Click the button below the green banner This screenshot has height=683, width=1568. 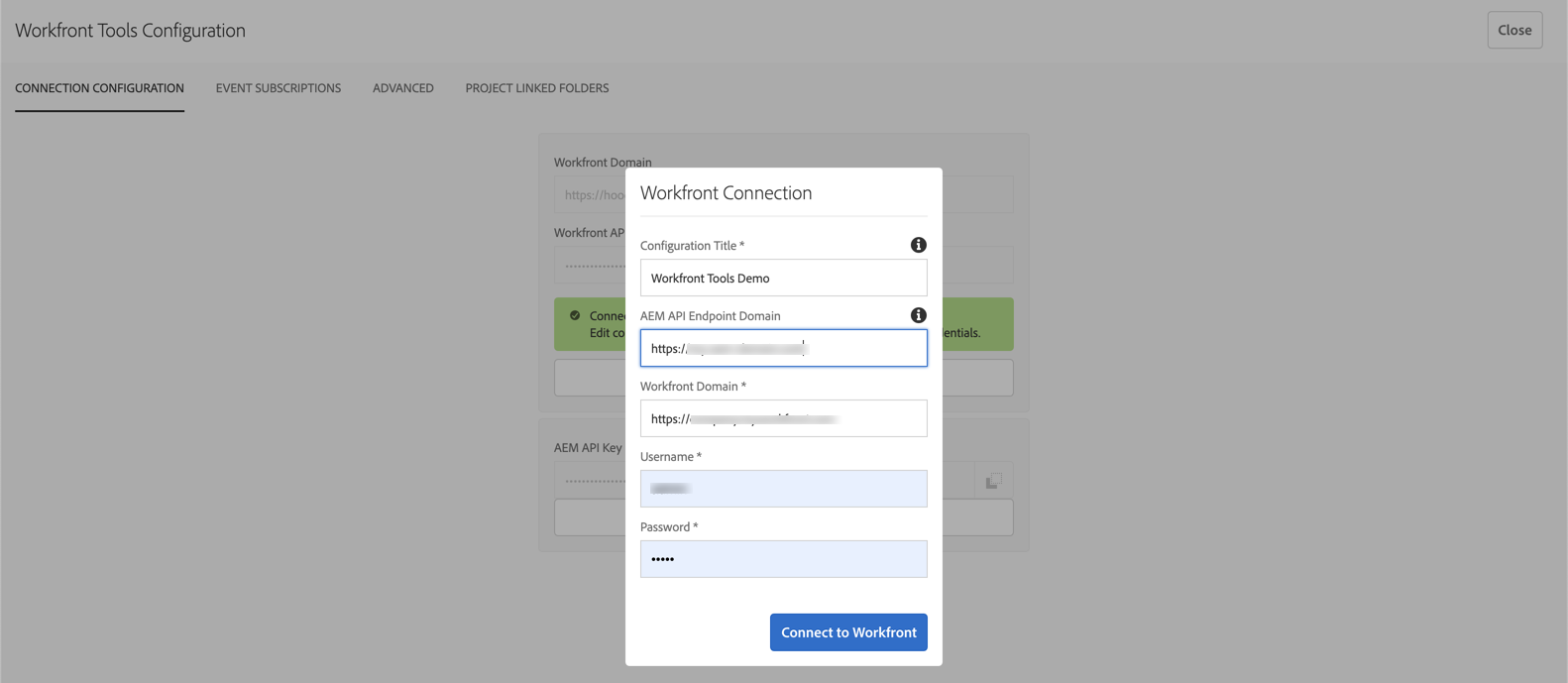coord(976,378)
